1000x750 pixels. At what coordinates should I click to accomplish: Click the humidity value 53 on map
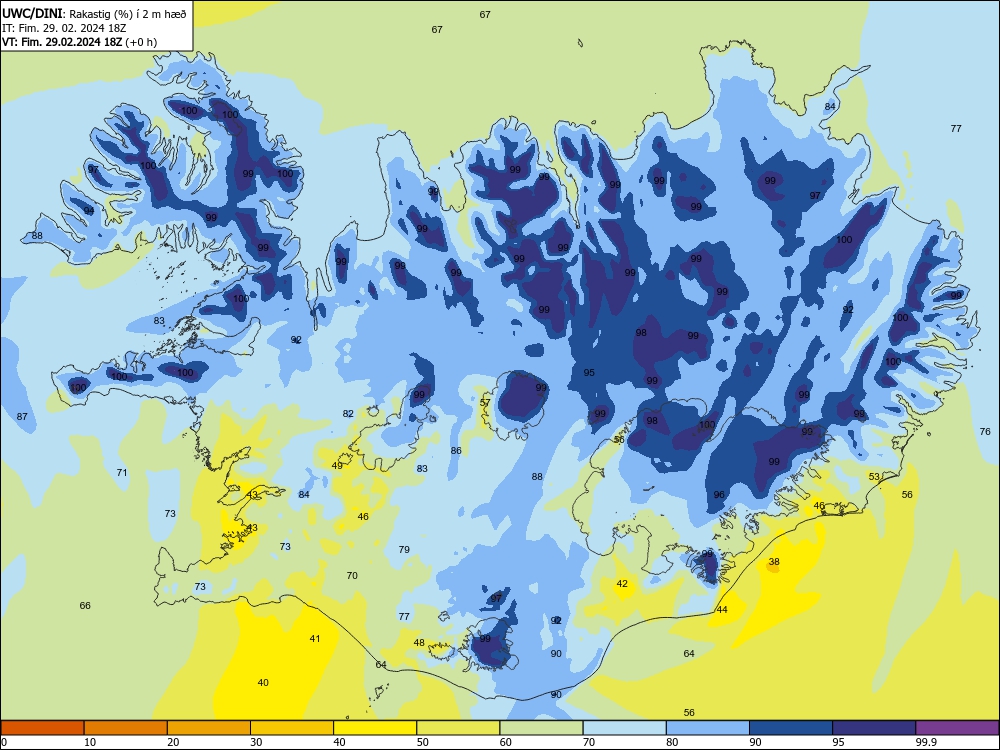(x=874, y=476)
